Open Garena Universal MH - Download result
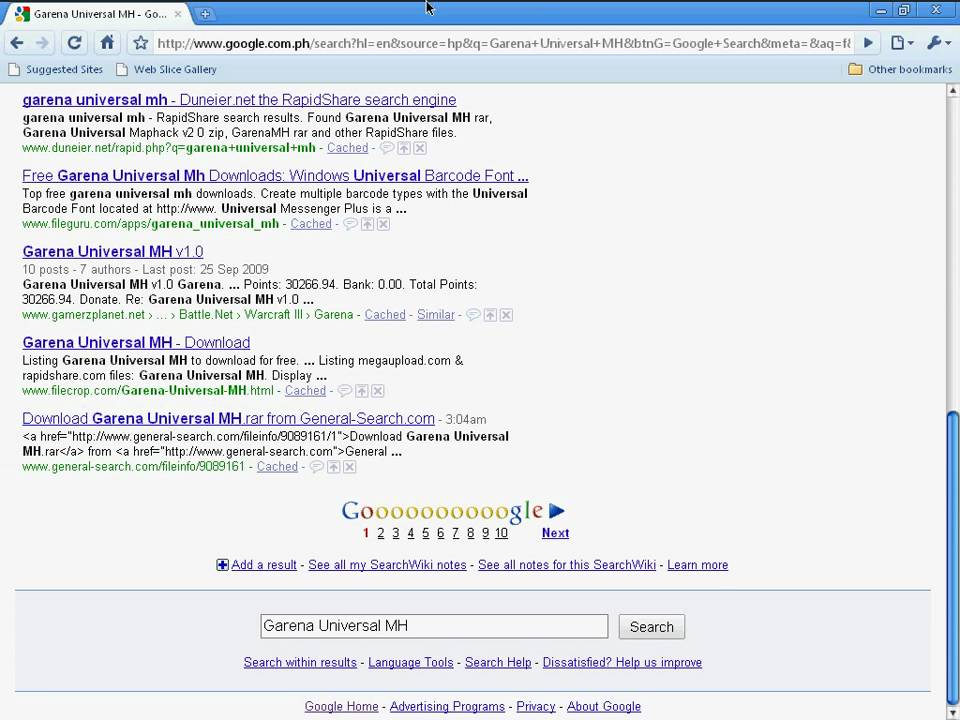Image resolution: width=960 pixels, height=720 pixels. tap(137, 343)
